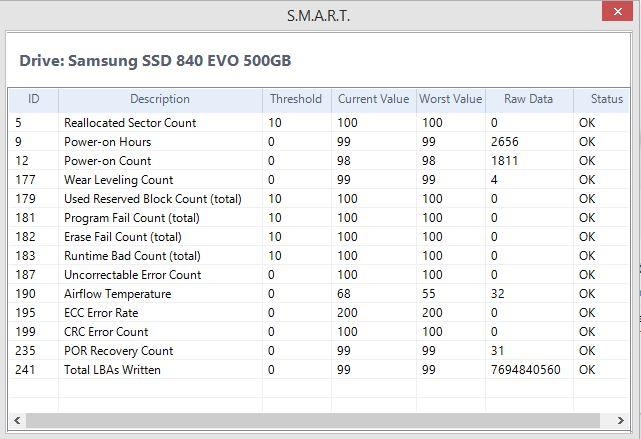Screen dimensions: 641x439
Task: Select the Airflow Temperature row
Action: (319, 294)
